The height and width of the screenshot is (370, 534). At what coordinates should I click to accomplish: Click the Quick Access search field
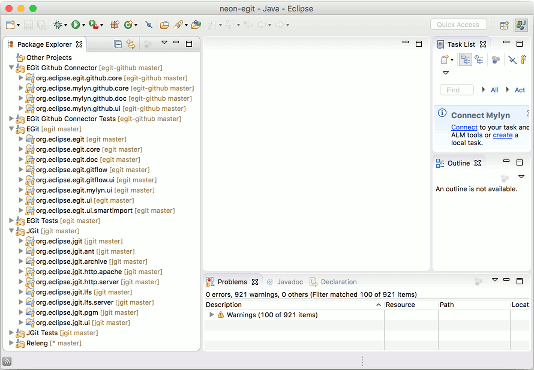pos(458,25)
